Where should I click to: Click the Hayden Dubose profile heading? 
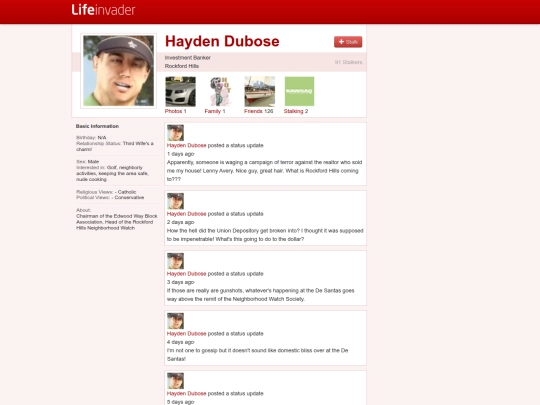click(222, 41)
